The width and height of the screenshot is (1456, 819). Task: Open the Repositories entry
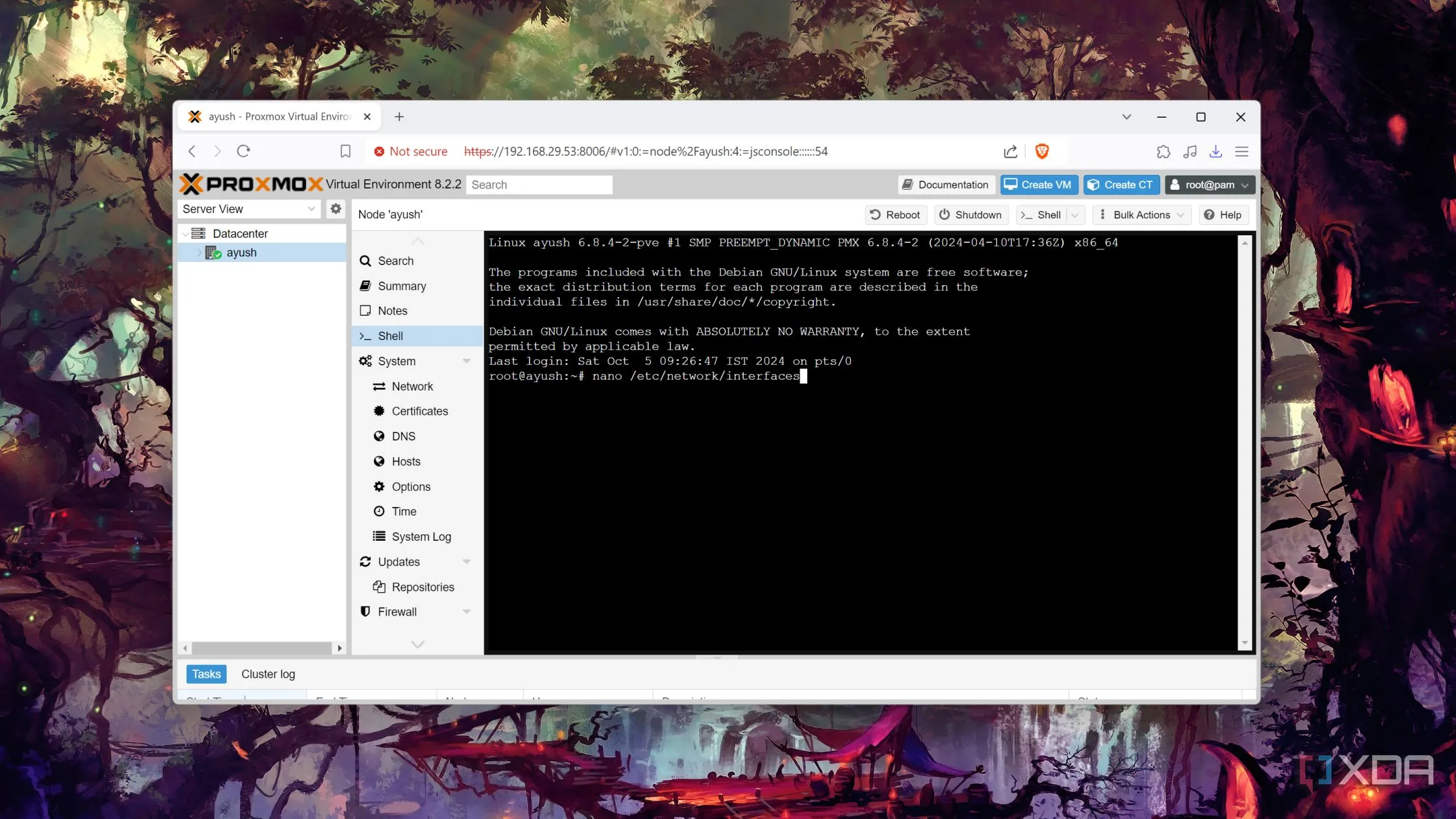(417, 587)
